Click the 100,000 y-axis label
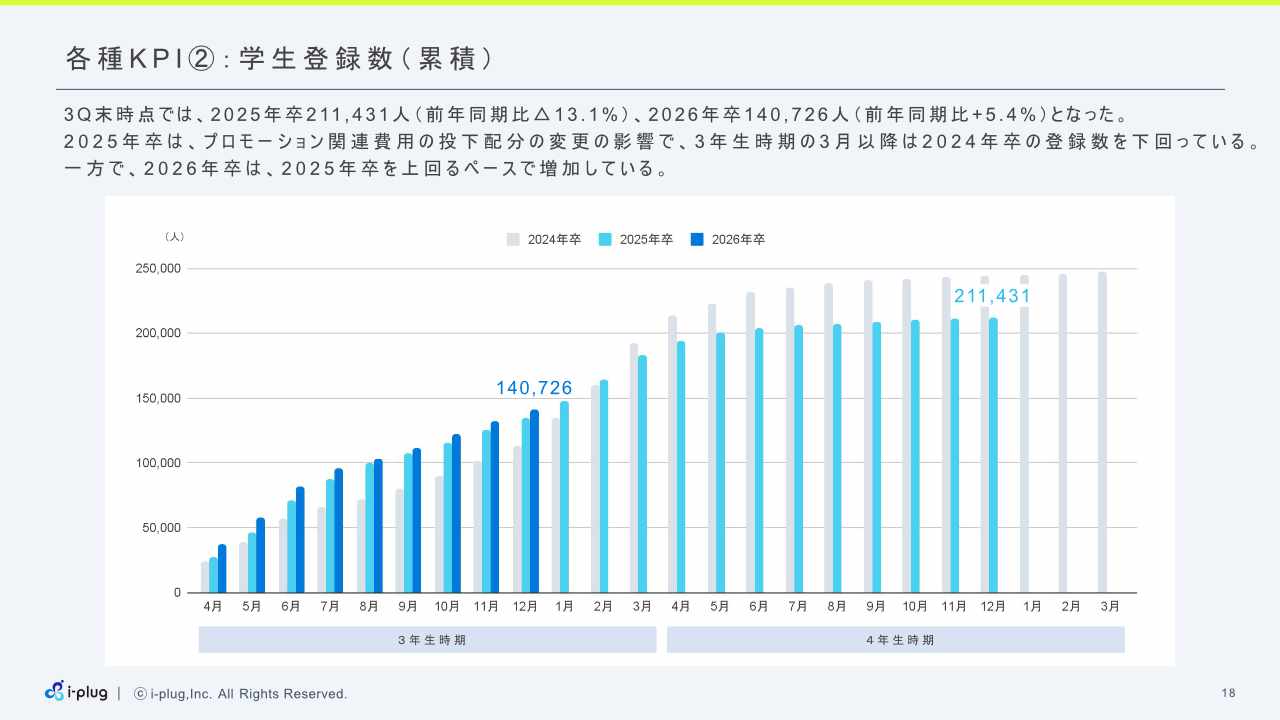The width and height of the screenshot is (1280, 720). (157, 463)
